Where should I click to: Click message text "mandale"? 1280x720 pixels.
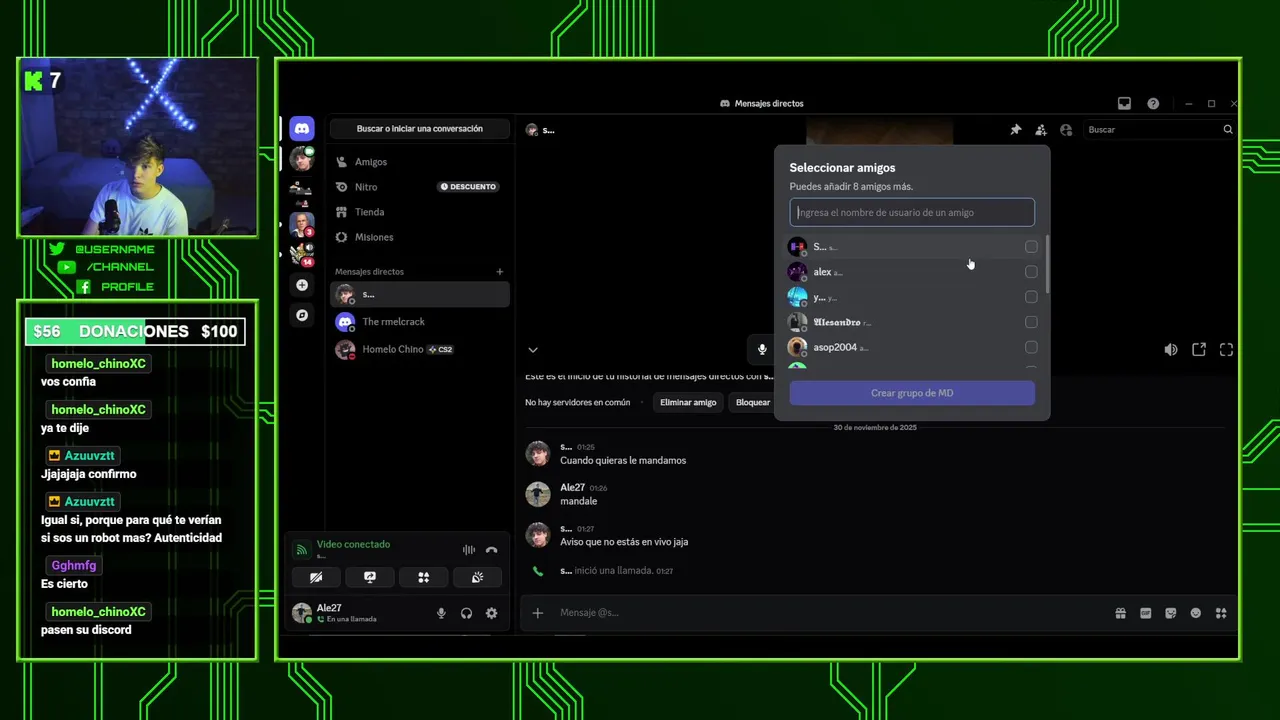(x=578, y=501)
